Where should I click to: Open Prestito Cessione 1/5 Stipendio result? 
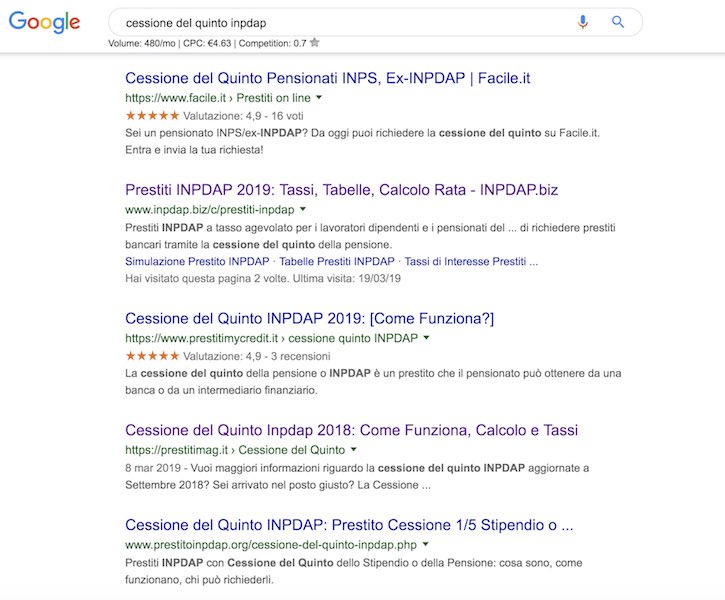click(349, 524)
